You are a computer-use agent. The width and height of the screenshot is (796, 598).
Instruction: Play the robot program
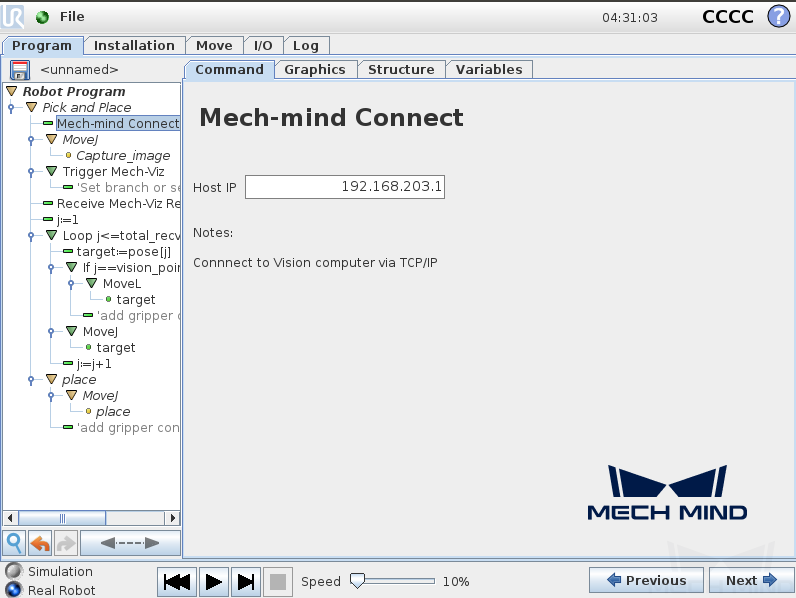click(x=214, y=582)
